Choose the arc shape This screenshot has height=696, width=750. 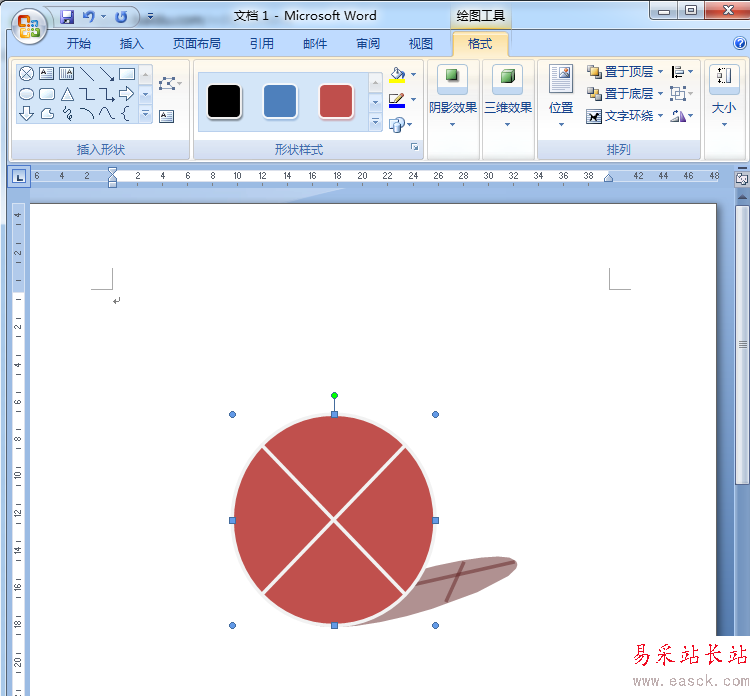click(87, 113)
